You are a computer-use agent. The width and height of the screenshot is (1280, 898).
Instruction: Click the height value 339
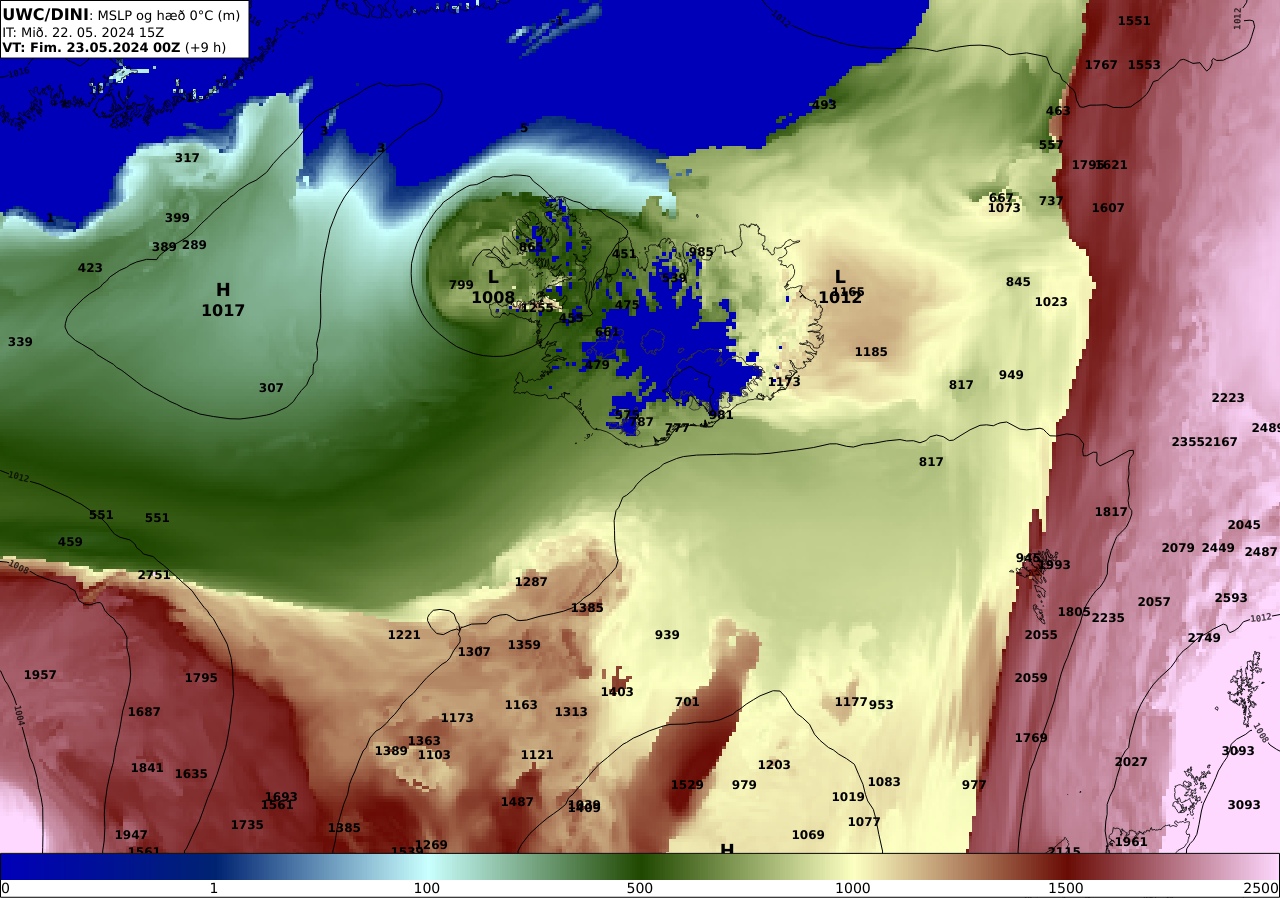point(20,342)
